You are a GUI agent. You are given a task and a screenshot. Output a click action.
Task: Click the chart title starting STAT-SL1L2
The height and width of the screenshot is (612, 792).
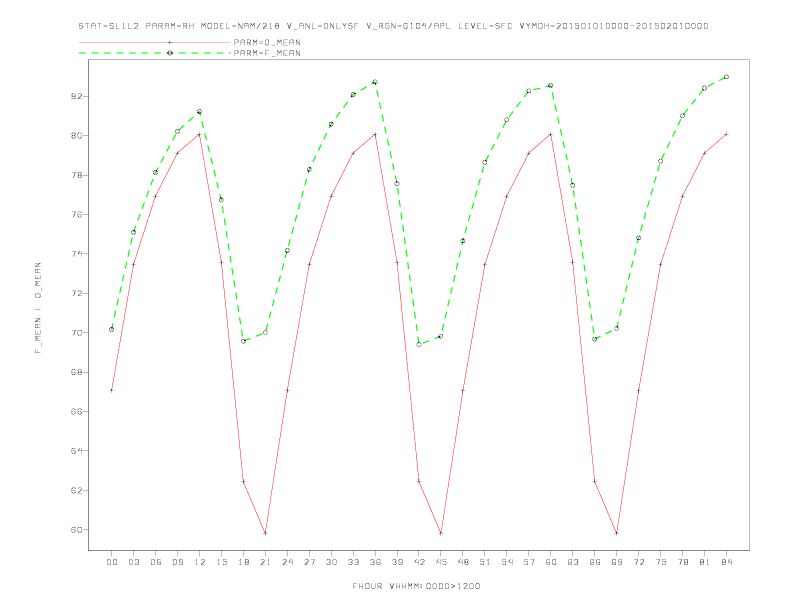(x=393, y=26)
